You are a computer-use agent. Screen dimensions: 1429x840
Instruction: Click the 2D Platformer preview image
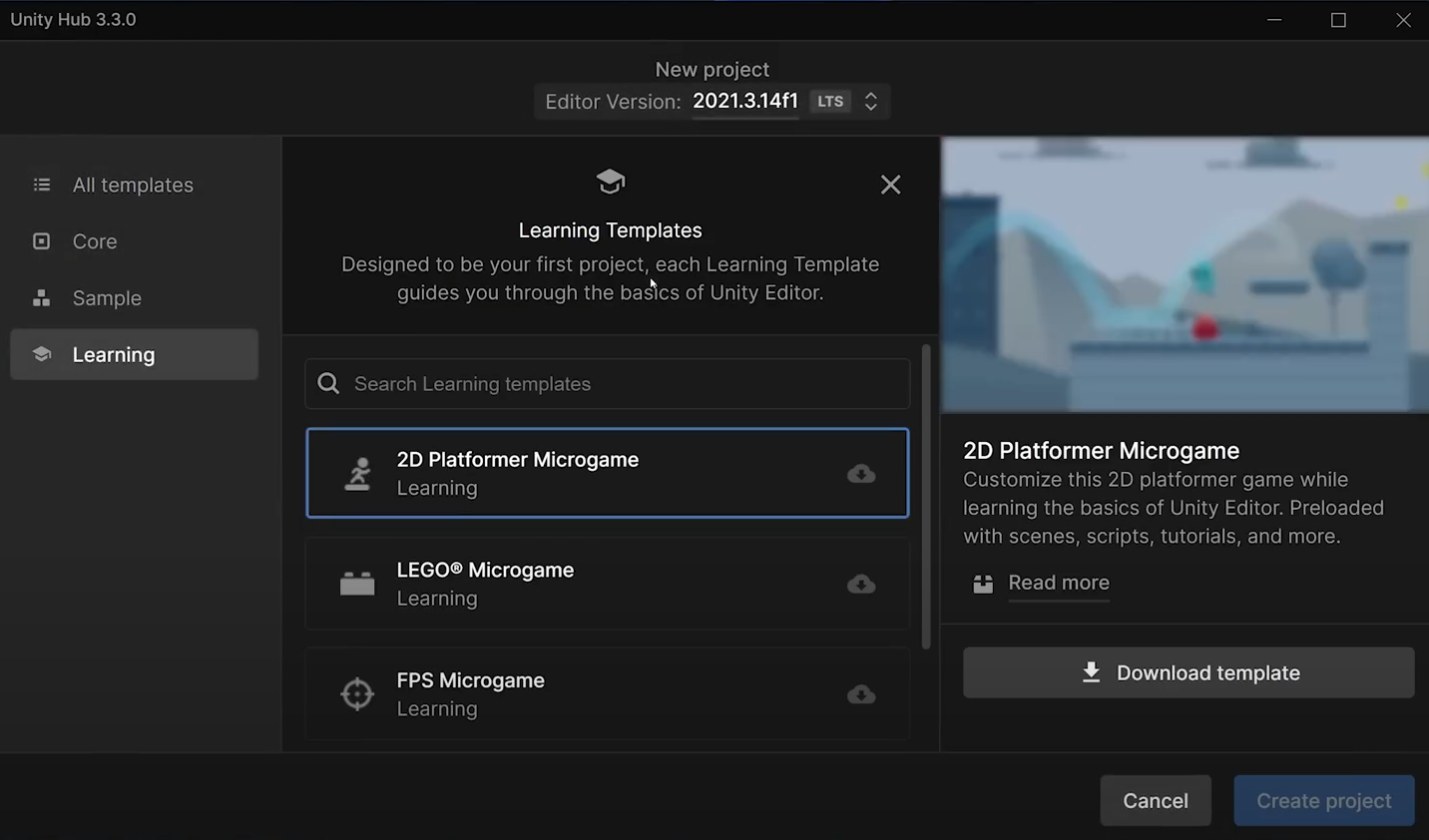click(1185, 274)
